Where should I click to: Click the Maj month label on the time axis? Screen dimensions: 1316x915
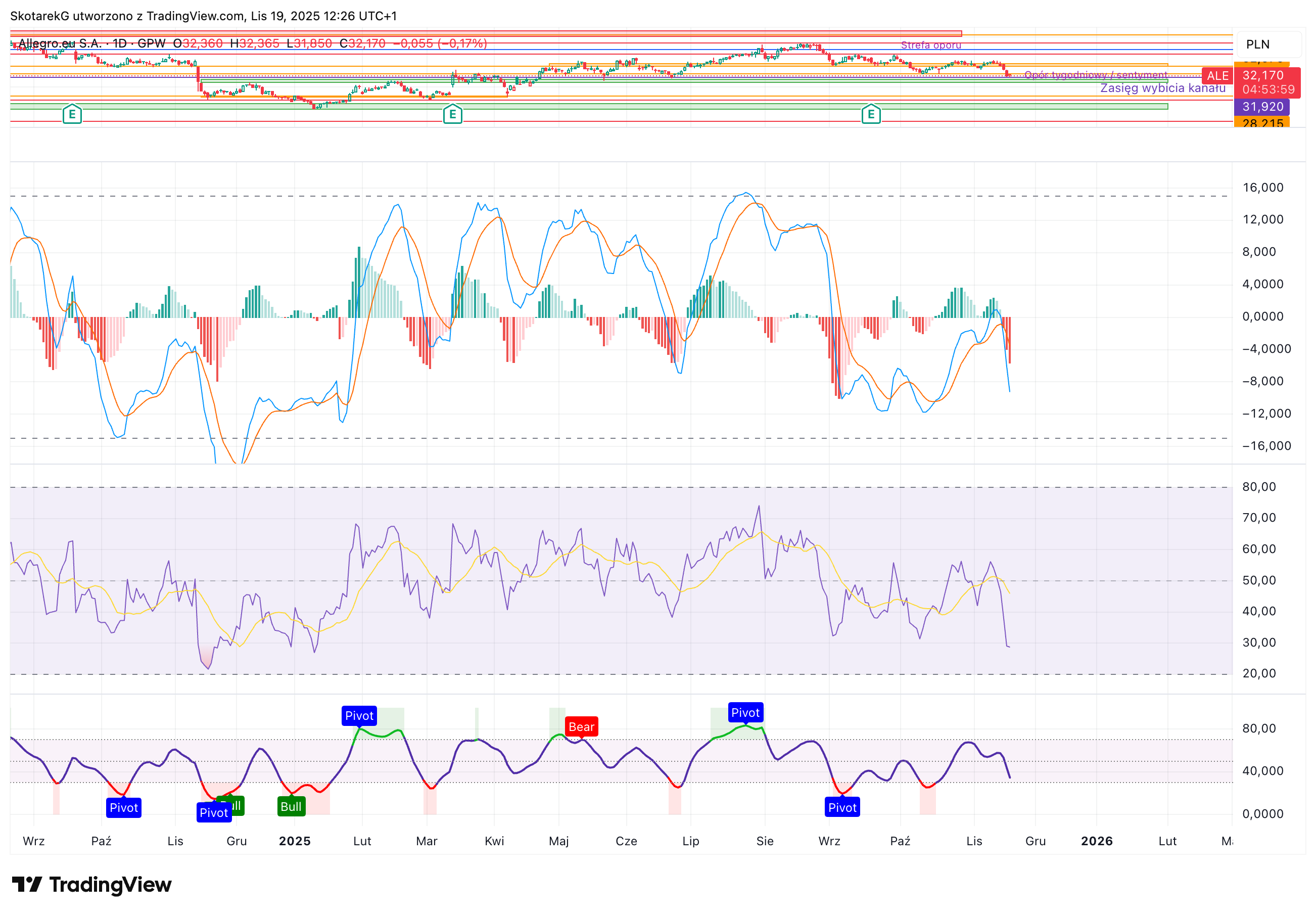tap(559, 842)
